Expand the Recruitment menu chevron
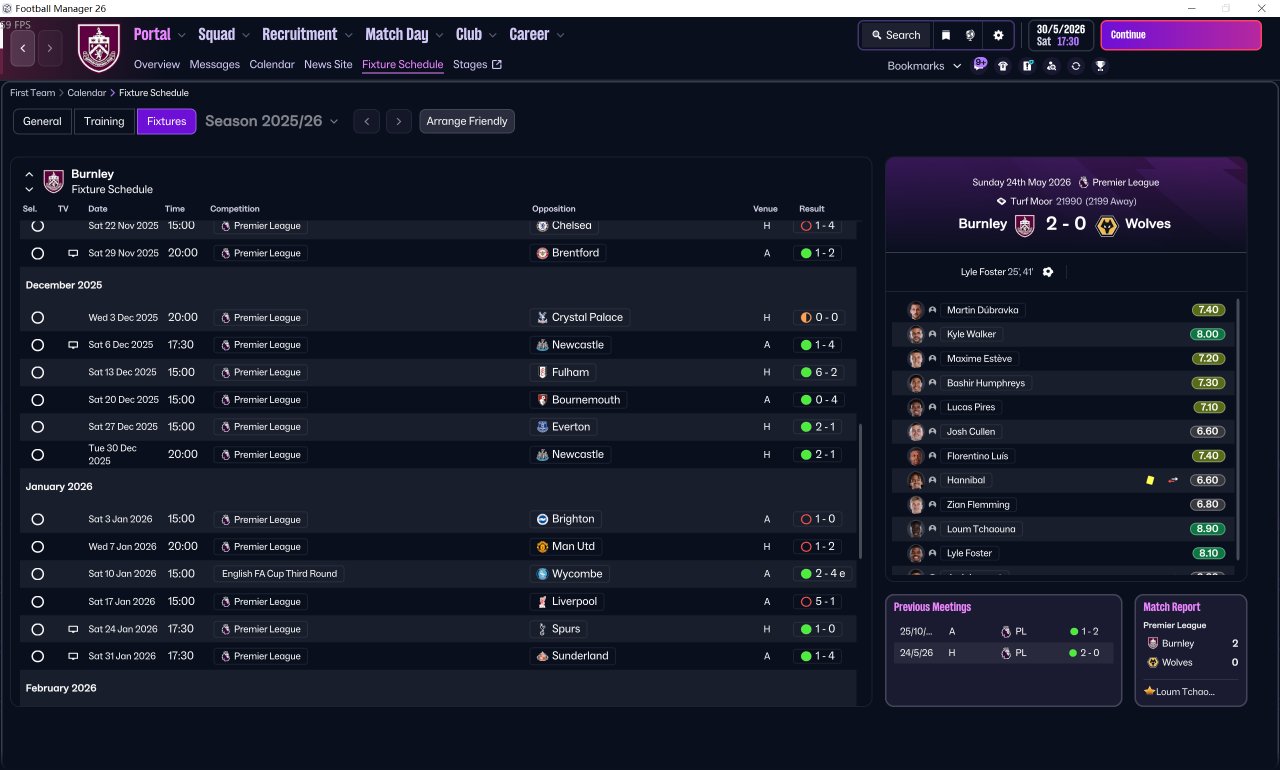This screenshot has height=770, width=1280. pyautogui.click(x=349, y=35)
